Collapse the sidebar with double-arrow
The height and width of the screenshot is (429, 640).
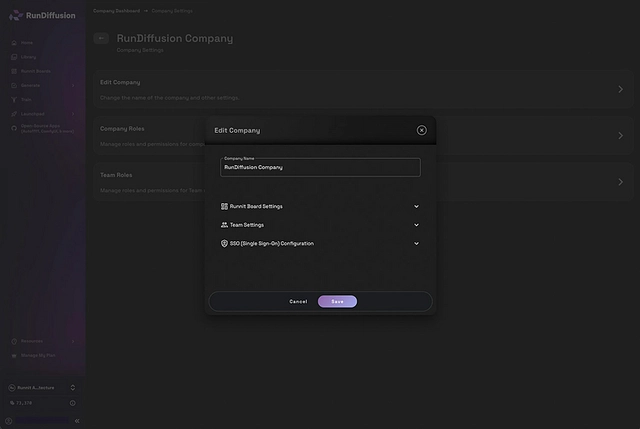click(77, 421)
